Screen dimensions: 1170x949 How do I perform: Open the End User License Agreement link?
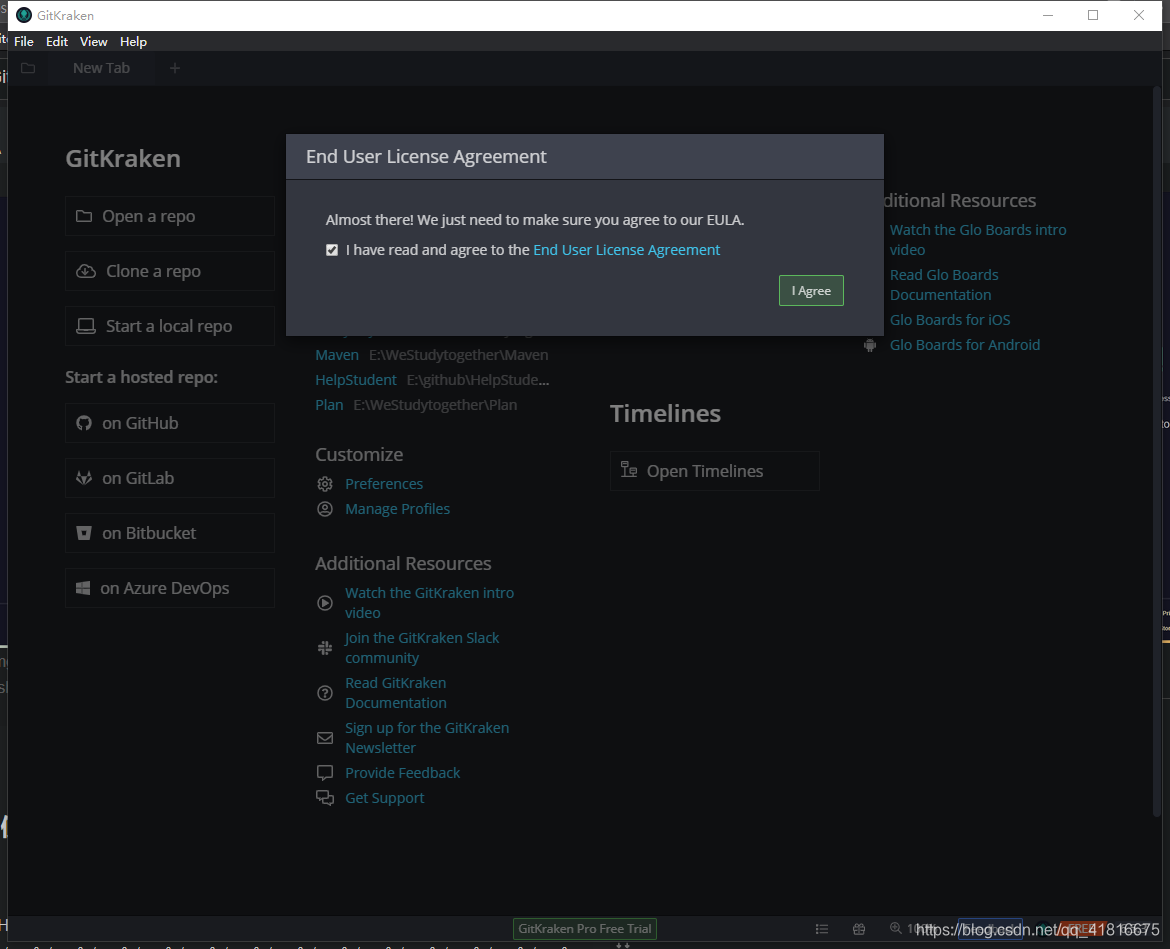click(627, 250)
